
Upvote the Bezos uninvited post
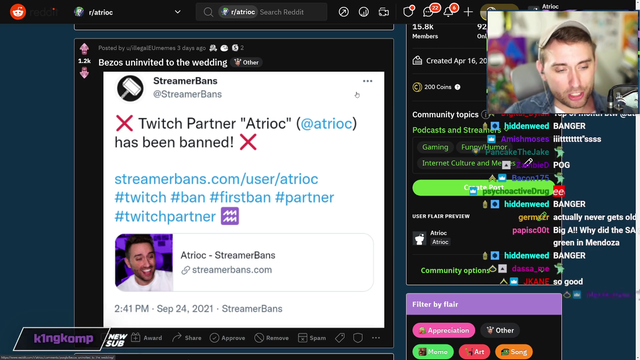[84, 49]
